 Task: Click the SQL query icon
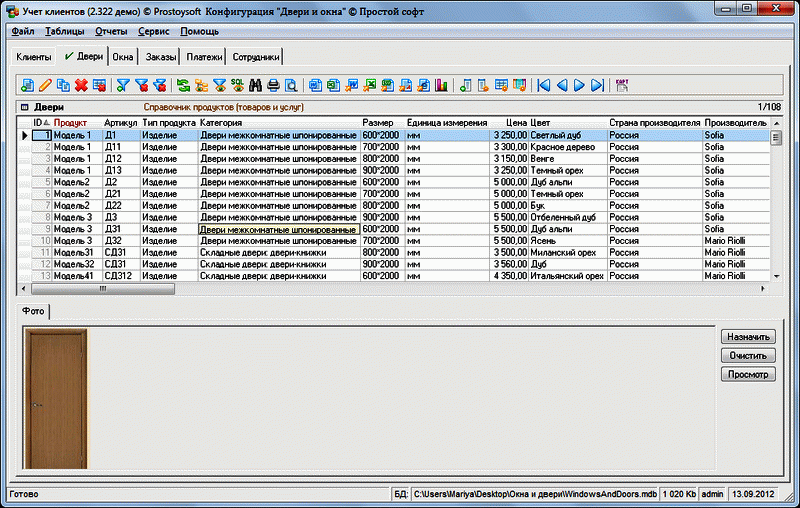pos(237,85)
